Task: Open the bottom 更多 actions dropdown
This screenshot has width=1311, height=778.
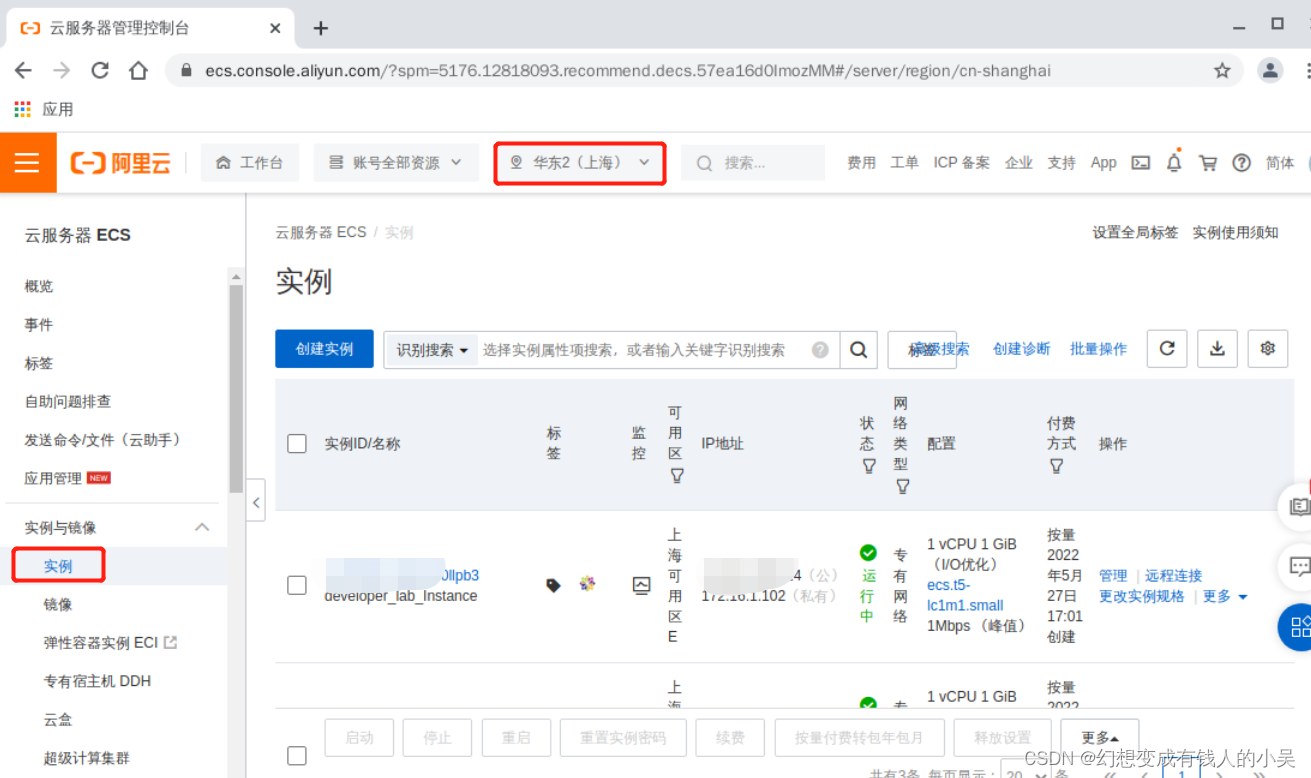Action: pos(1100,738)
